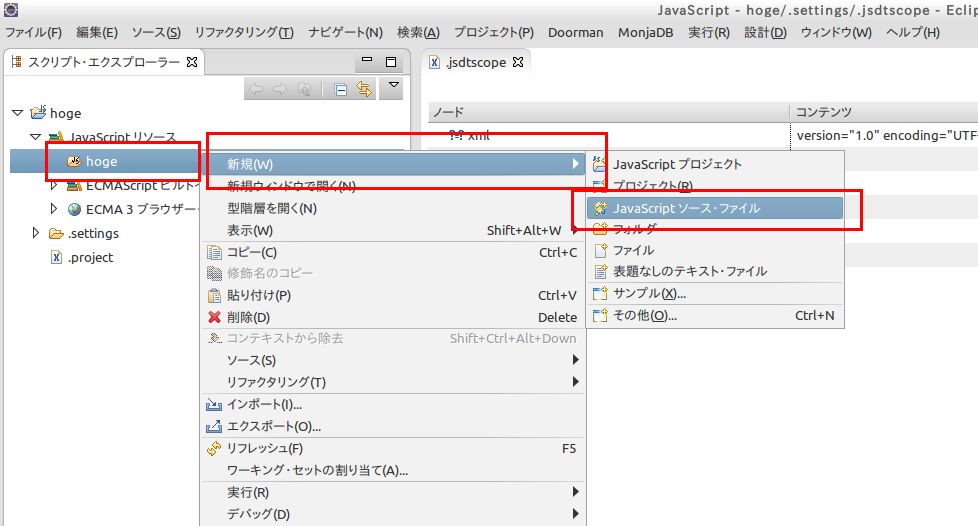Image resolution: width=978 pixels, height=526 pixels.
Task: Select the version="1.0" encoding cell
Action: click(x=886, y=135)
